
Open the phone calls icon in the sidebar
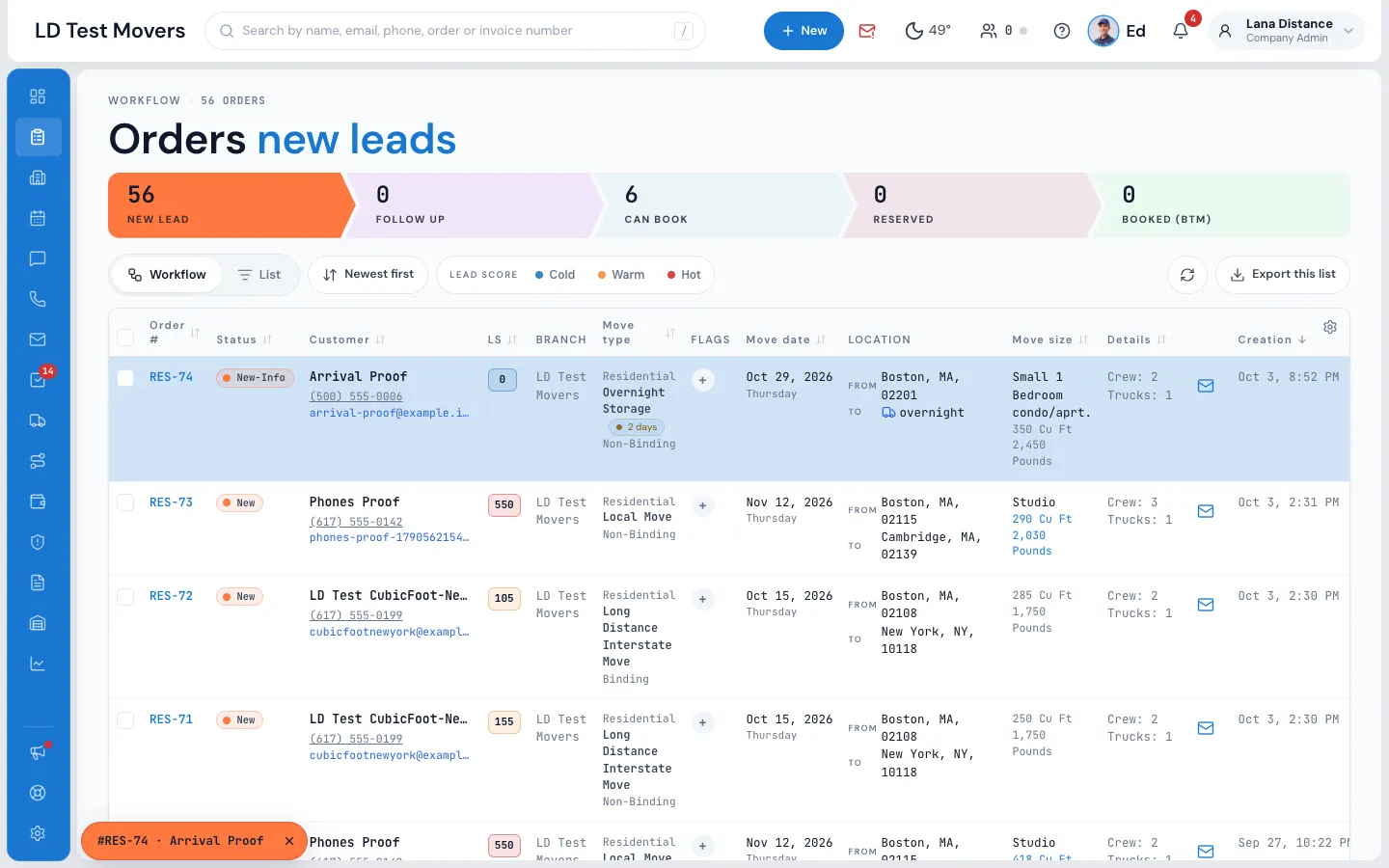(38, 299)
